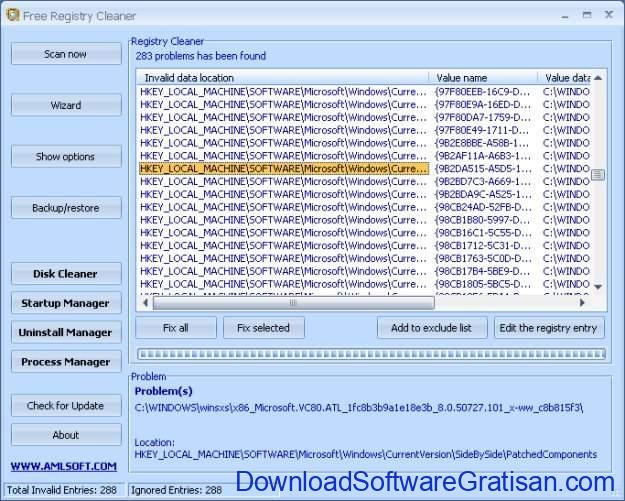Click the list scroll down arrow
The width and height of the screenshot is (625, 501).
tap(598, 287)
